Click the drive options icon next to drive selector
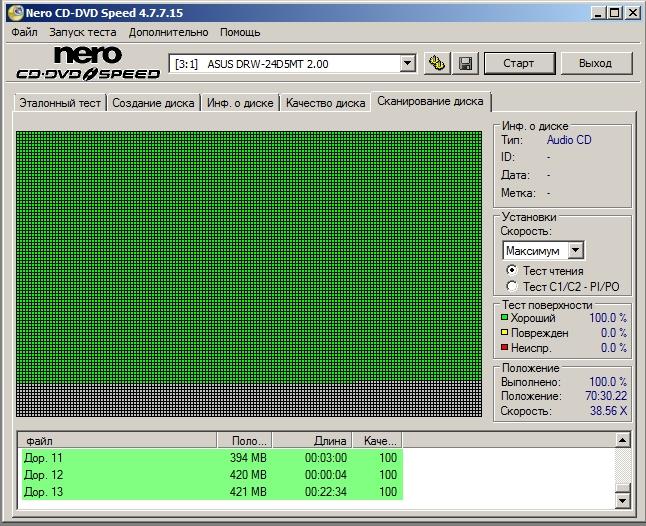Viewport: 646px width, 526px height. click(436, 63)
